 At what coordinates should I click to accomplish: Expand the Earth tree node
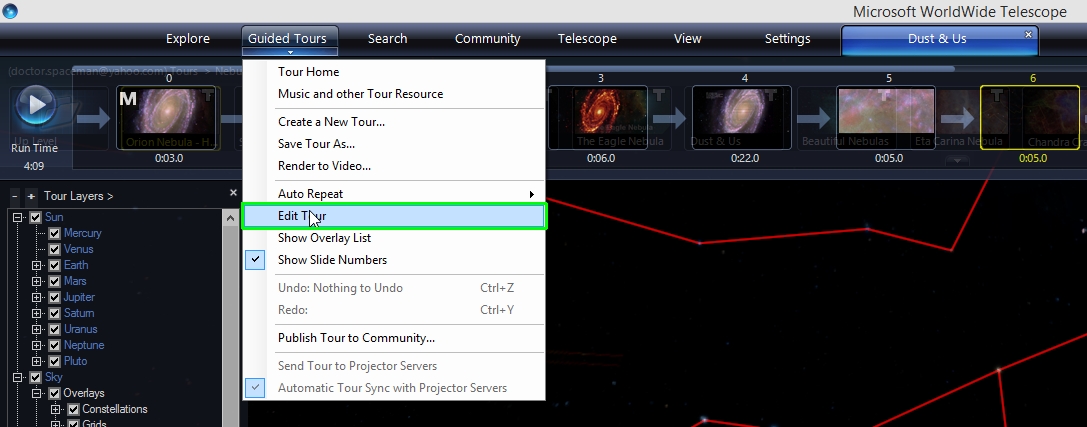[37, 265]
